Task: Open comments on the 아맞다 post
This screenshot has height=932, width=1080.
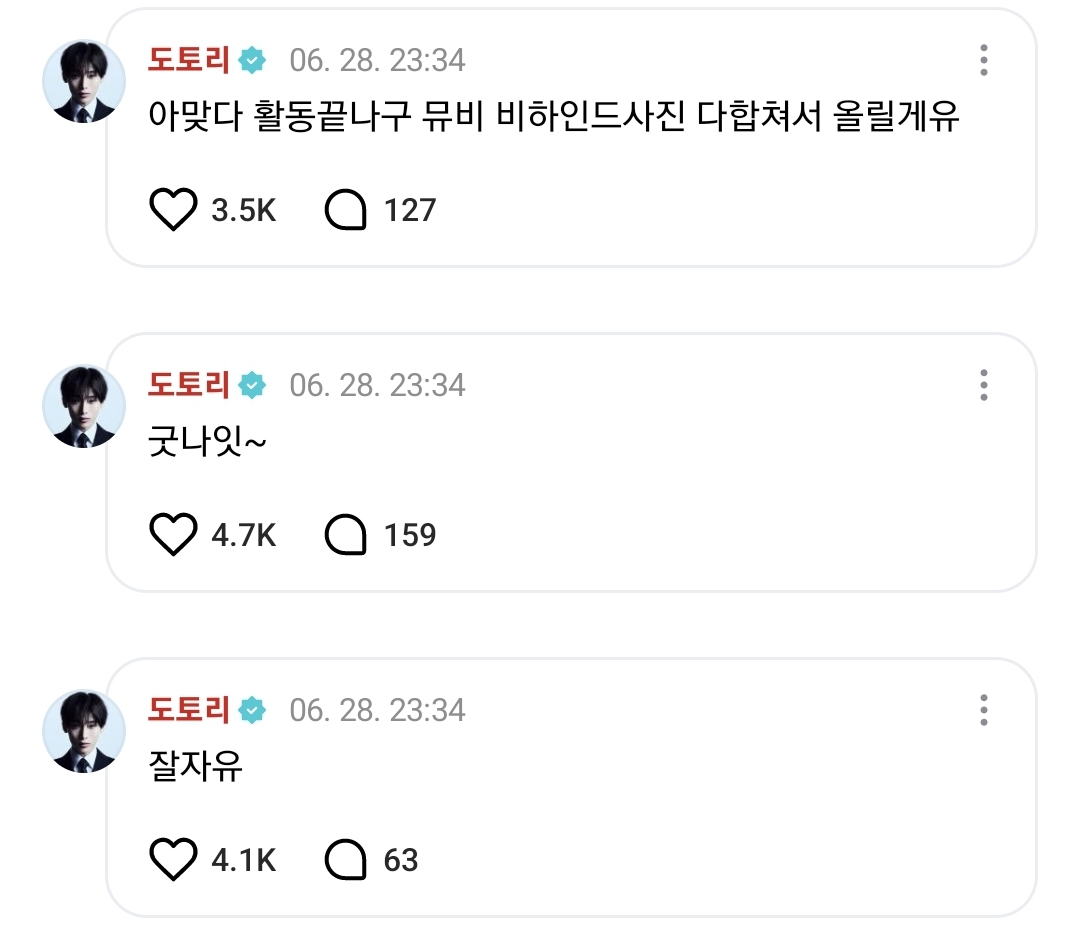Action: (346, 210)
